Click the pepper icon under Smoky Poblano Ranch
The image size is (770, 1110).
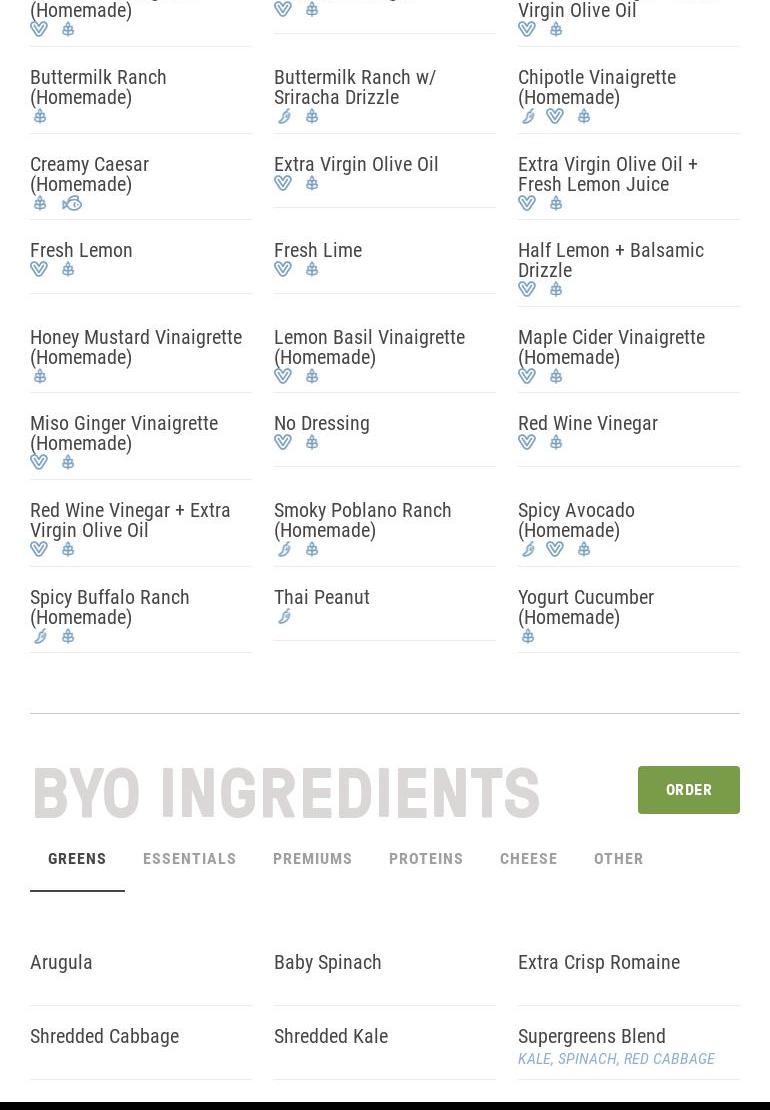coord(284,549)
